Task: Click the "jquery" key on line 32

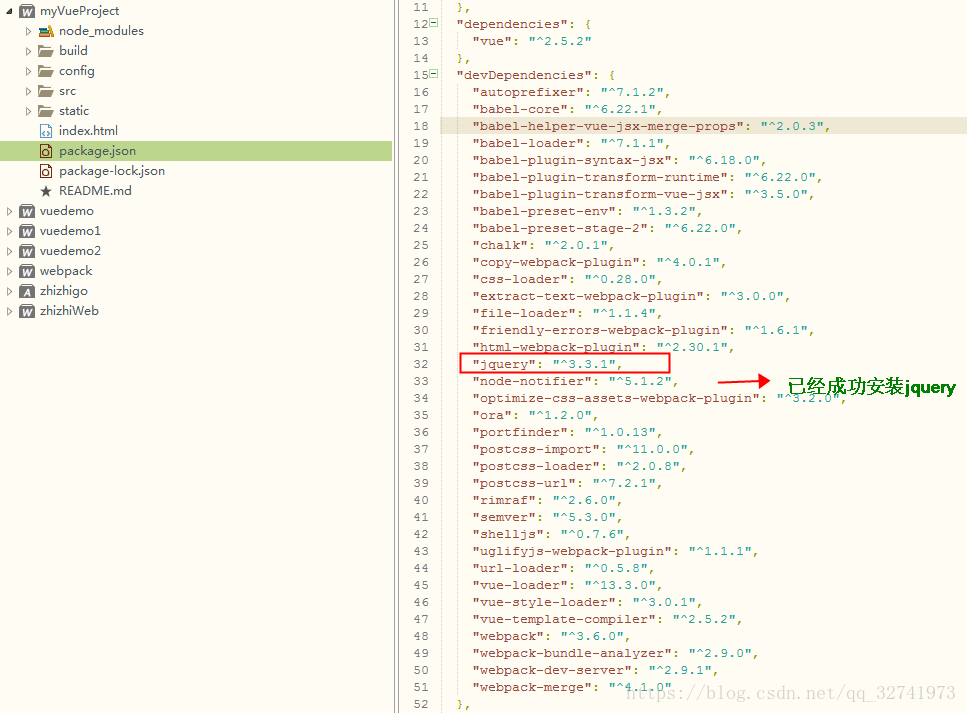Action: pyautogui.click(x=504, y=364)
